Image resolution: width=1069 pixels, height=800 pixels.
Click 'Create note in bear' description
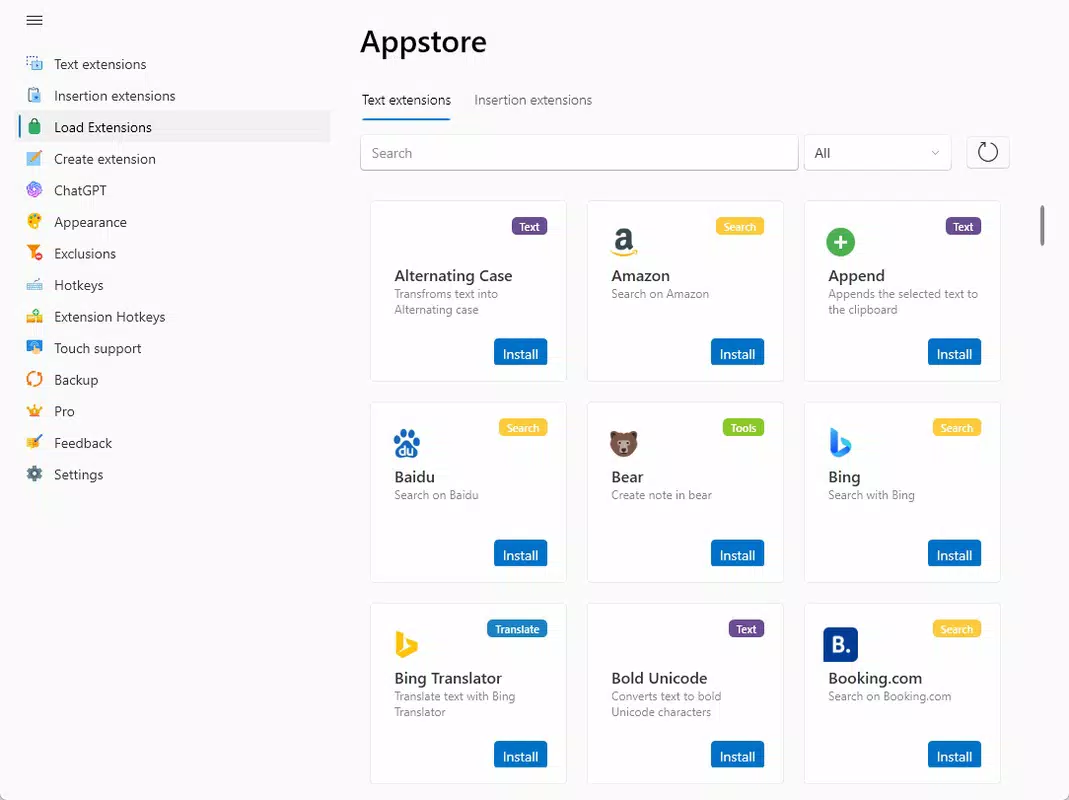point(661,495)
